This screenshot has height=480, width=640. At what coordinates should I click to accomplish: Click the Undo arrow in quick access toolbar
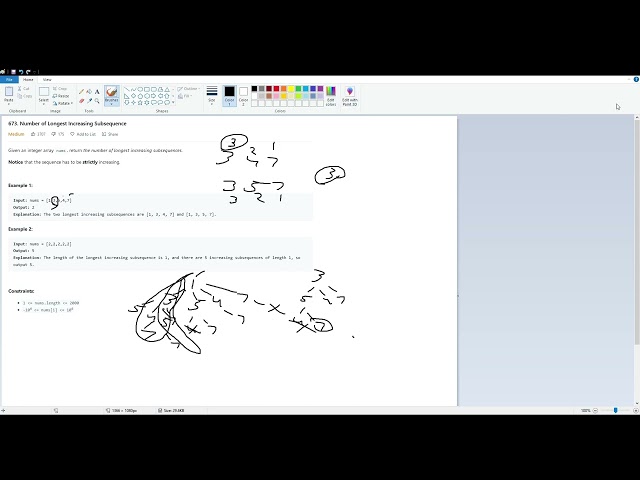pos(21,72)
